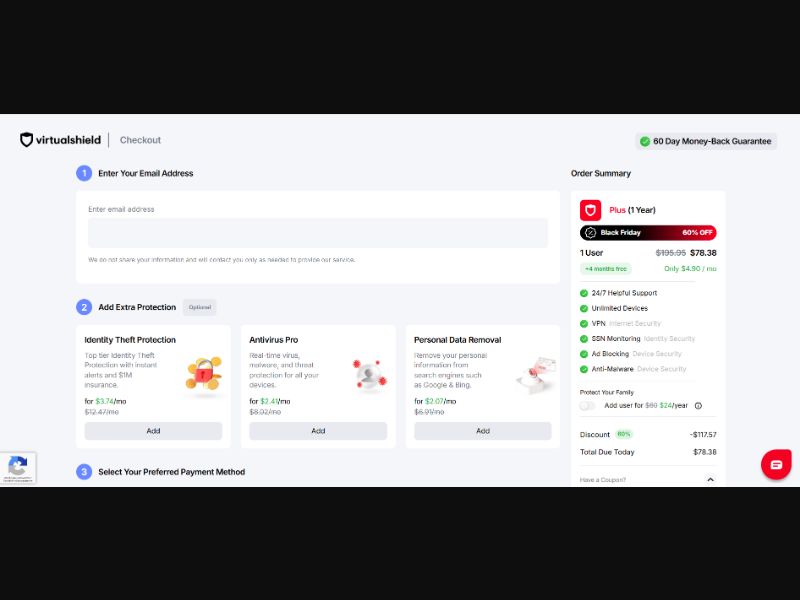Click green check next to 60 Day Guarantee
800x600 pixels.
tap(645, 141)
